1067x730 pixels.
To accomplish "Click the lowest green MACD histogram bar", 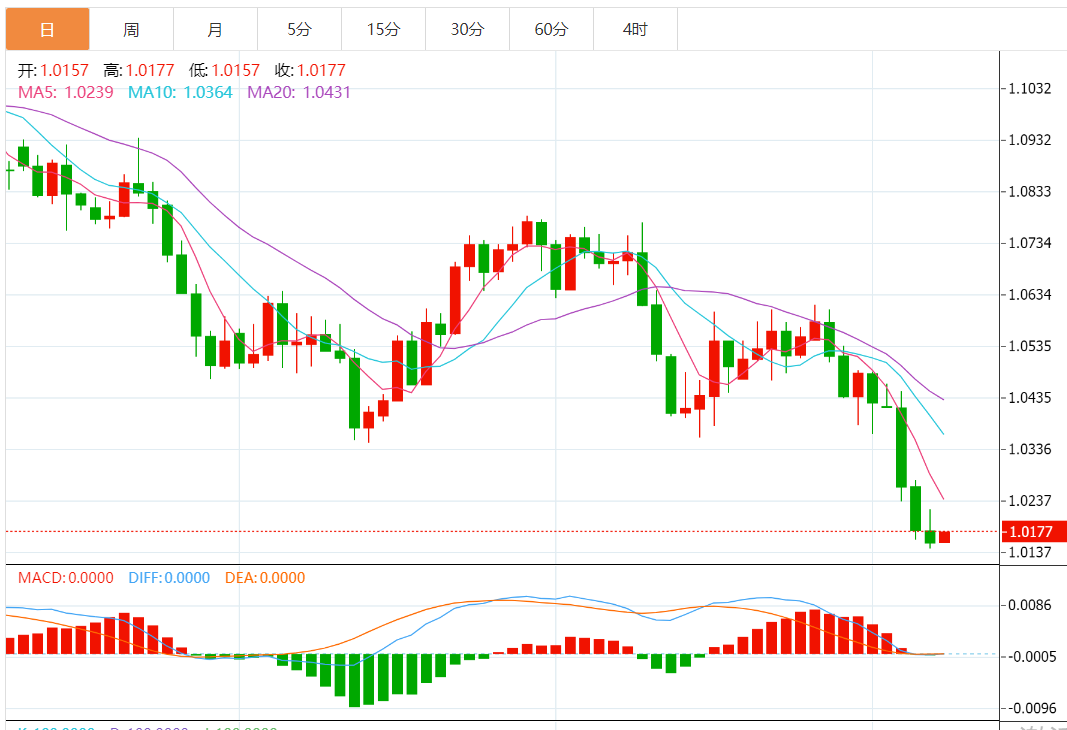I will [x=355, y=680].
